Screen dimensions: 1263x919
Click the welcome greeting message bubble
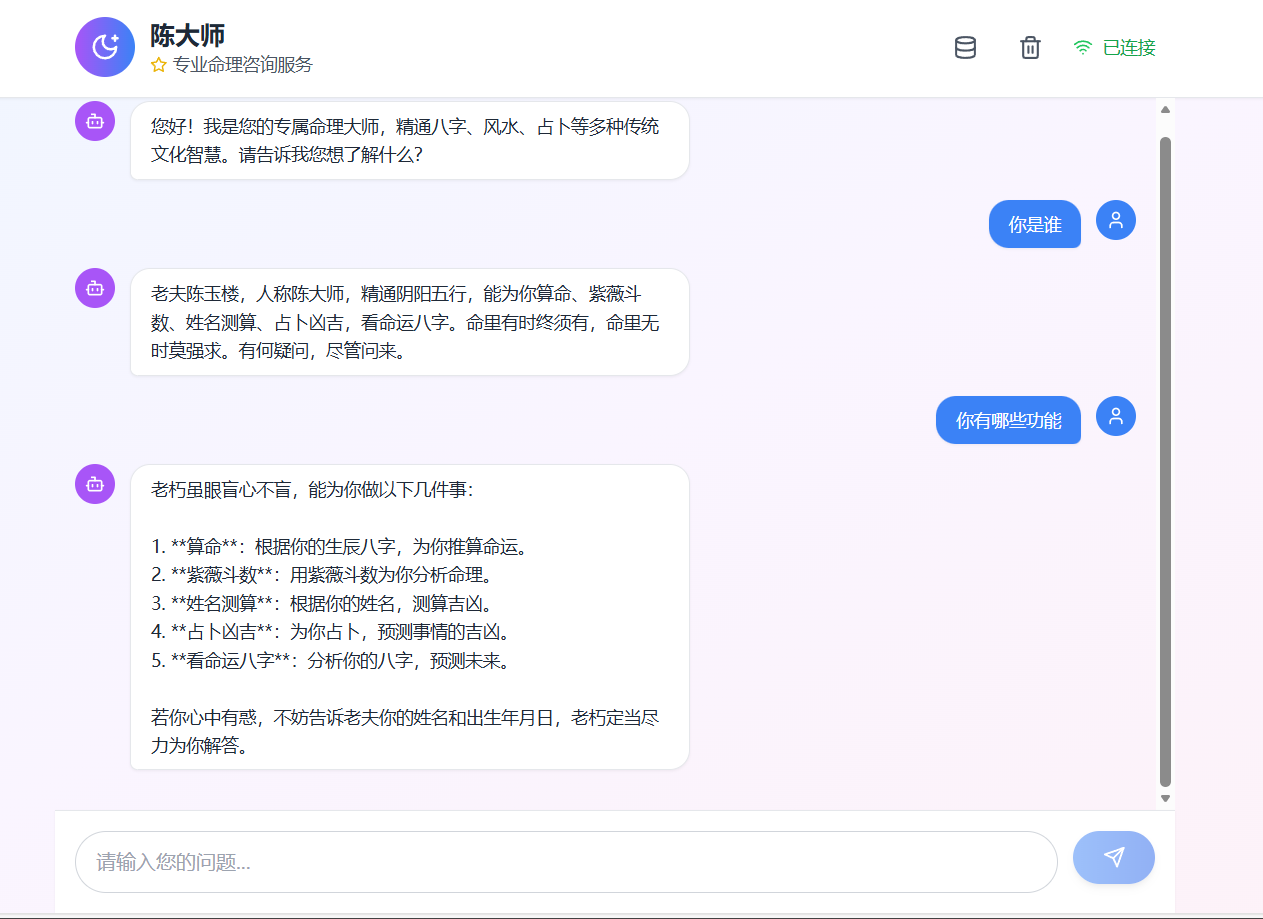[408, 140]
